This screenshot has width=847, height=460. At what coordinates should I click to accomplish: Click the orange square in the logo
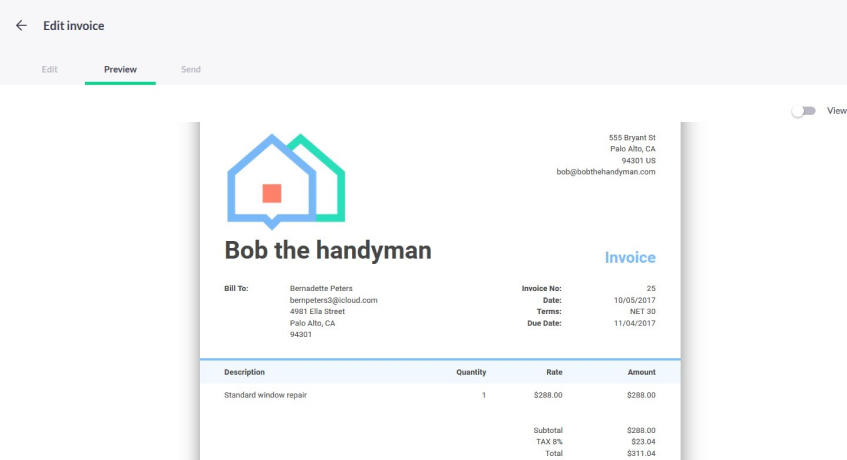(x=272, y=193)
